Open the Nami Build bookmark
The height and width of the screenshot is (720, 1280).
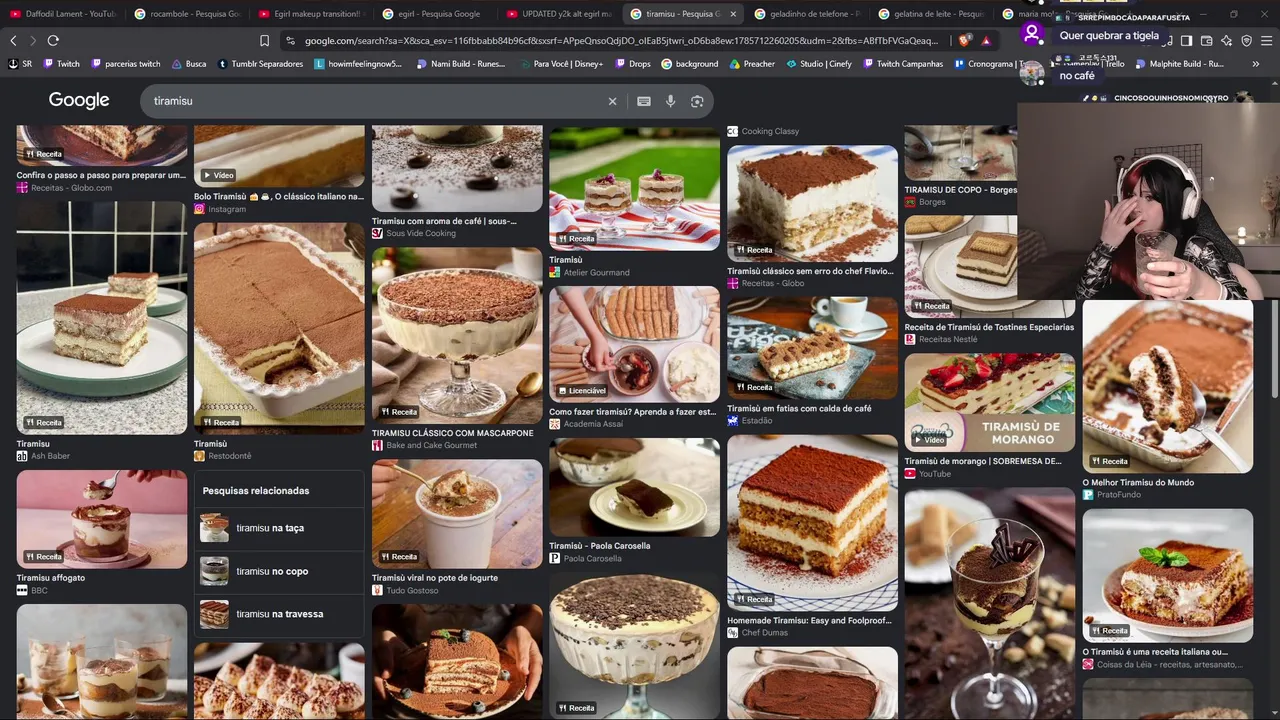click(x=461, y=64)
